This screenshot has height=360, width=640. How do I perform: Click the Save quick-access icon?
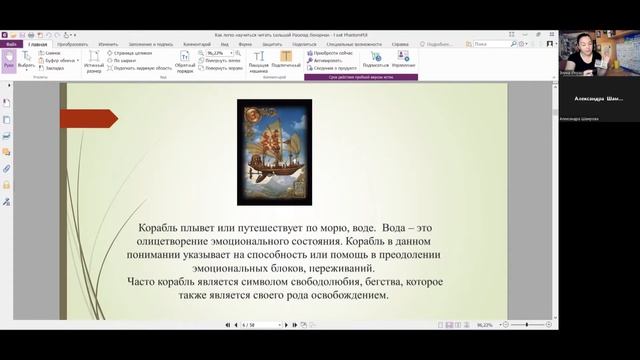pos(22,35)
